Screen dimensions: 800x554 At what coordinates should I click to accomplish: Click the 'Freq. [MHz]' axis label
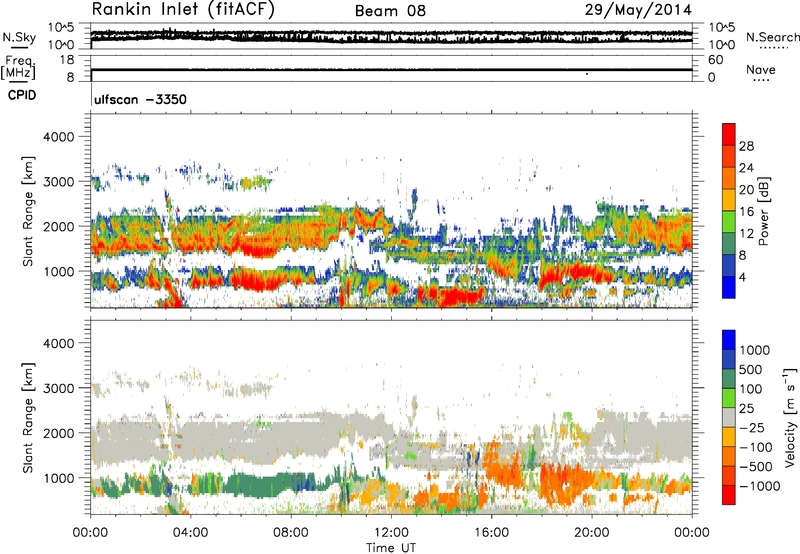[x=18, y=68]
